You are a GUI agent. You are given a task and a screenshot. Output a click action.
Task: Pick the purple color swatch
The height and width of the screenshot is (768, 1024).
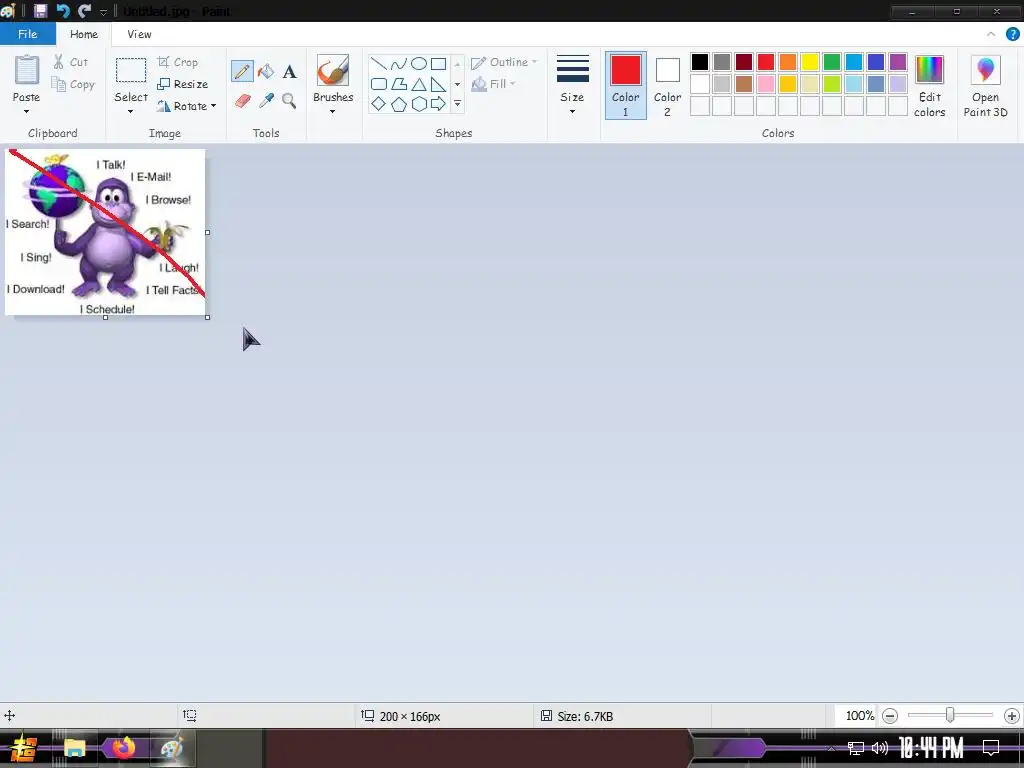898,62
